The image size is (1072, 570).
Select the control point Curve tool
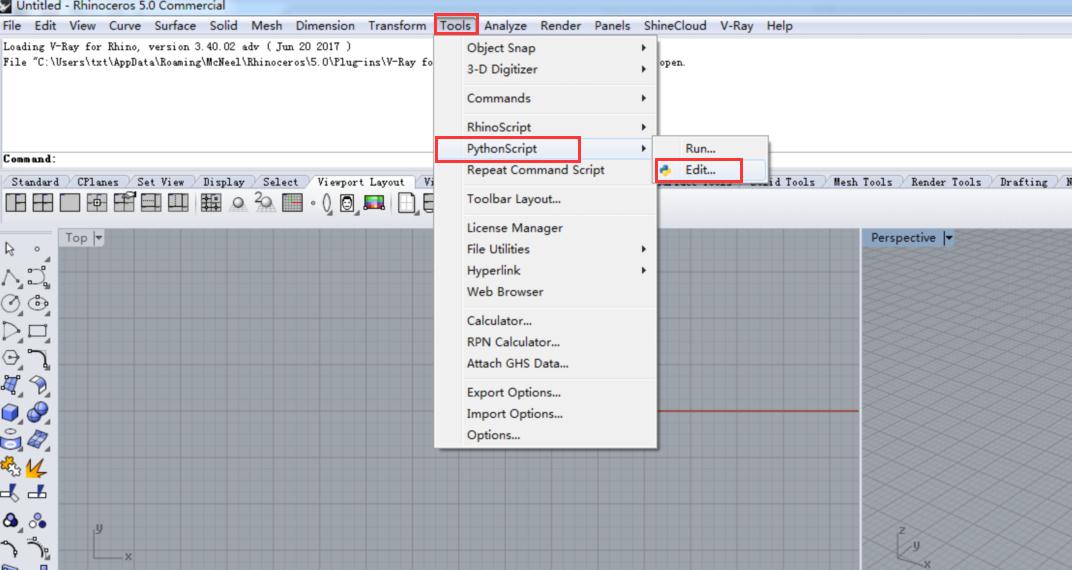38,277
